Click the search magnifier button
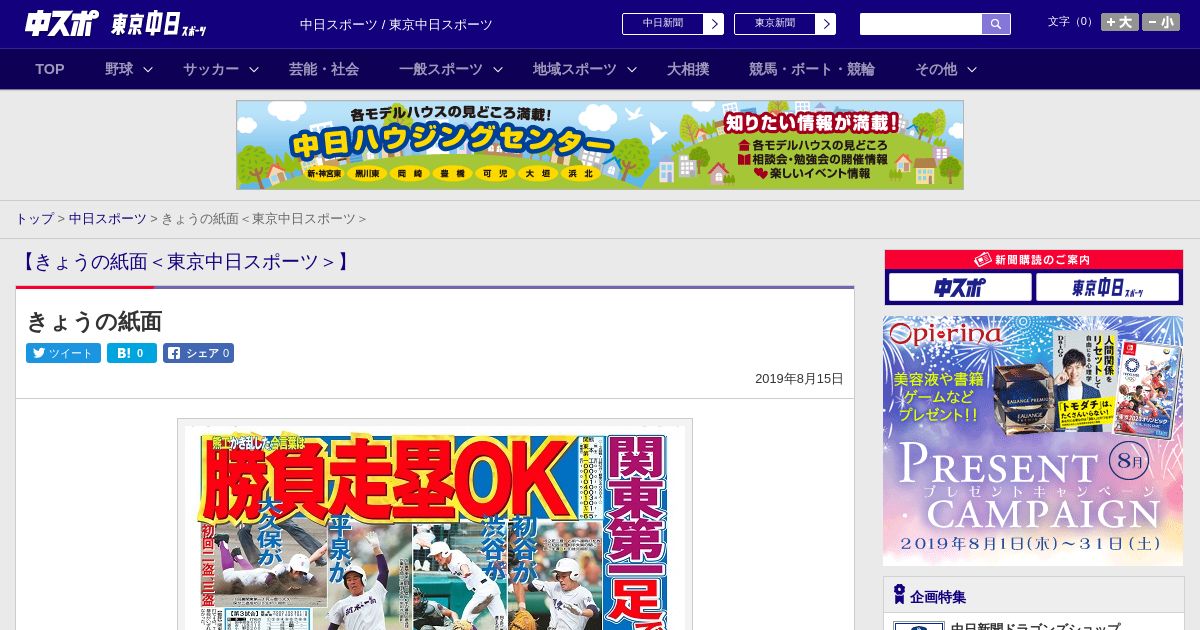Screen dimensions: 1200x630 [x=996, y=24]
